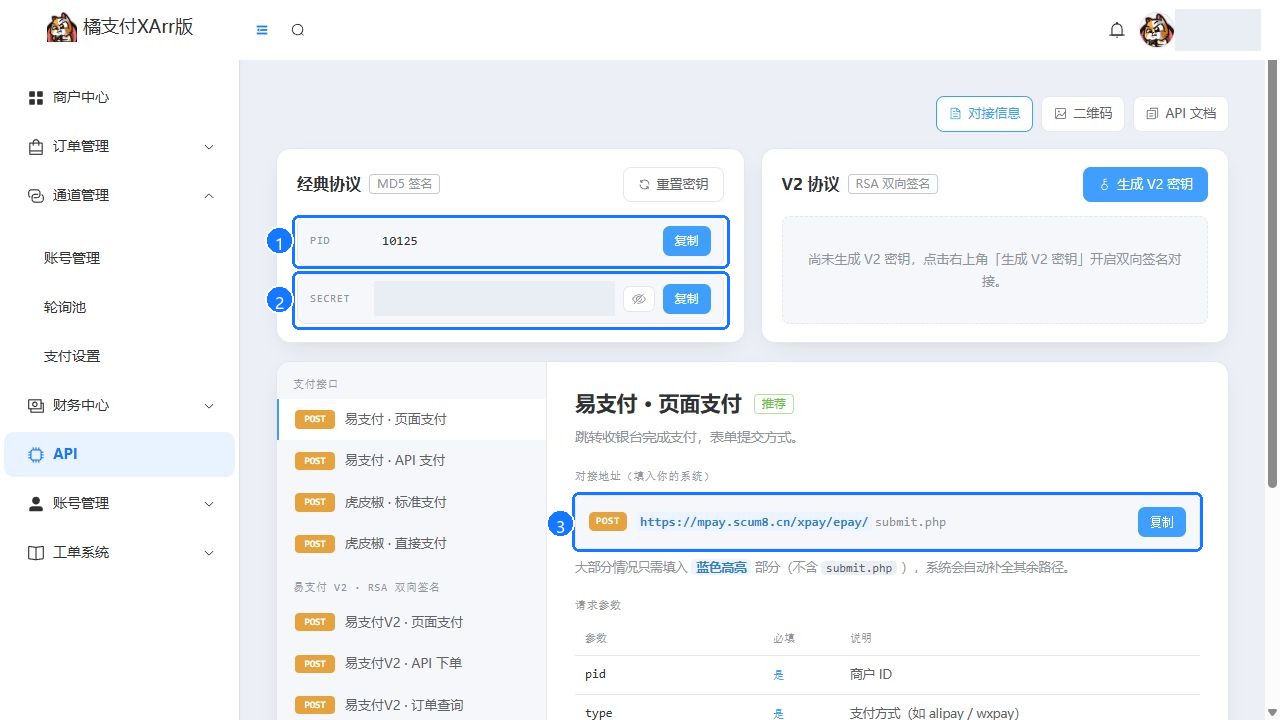Expand the 工单系统 submenu chevron
1280x720 pixels.
click(x=209, y=553)
